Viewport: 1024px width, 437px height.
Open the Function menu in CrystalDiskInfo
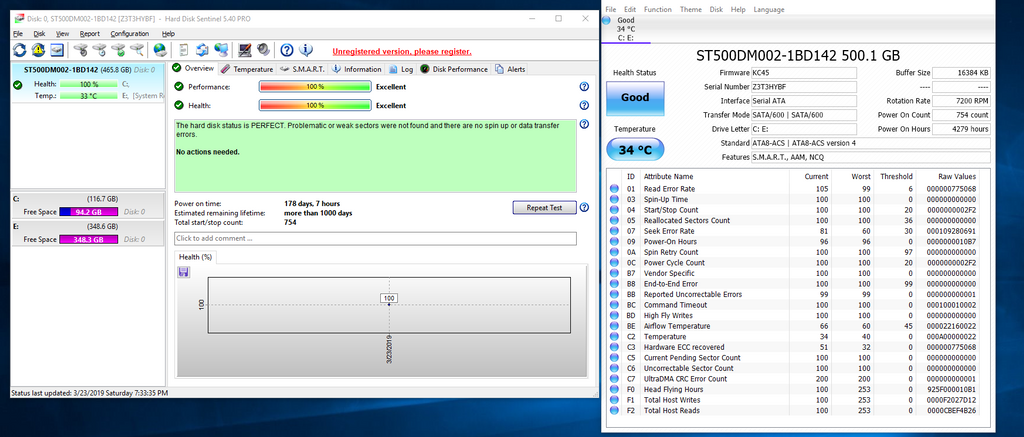[x=657, y=9]
